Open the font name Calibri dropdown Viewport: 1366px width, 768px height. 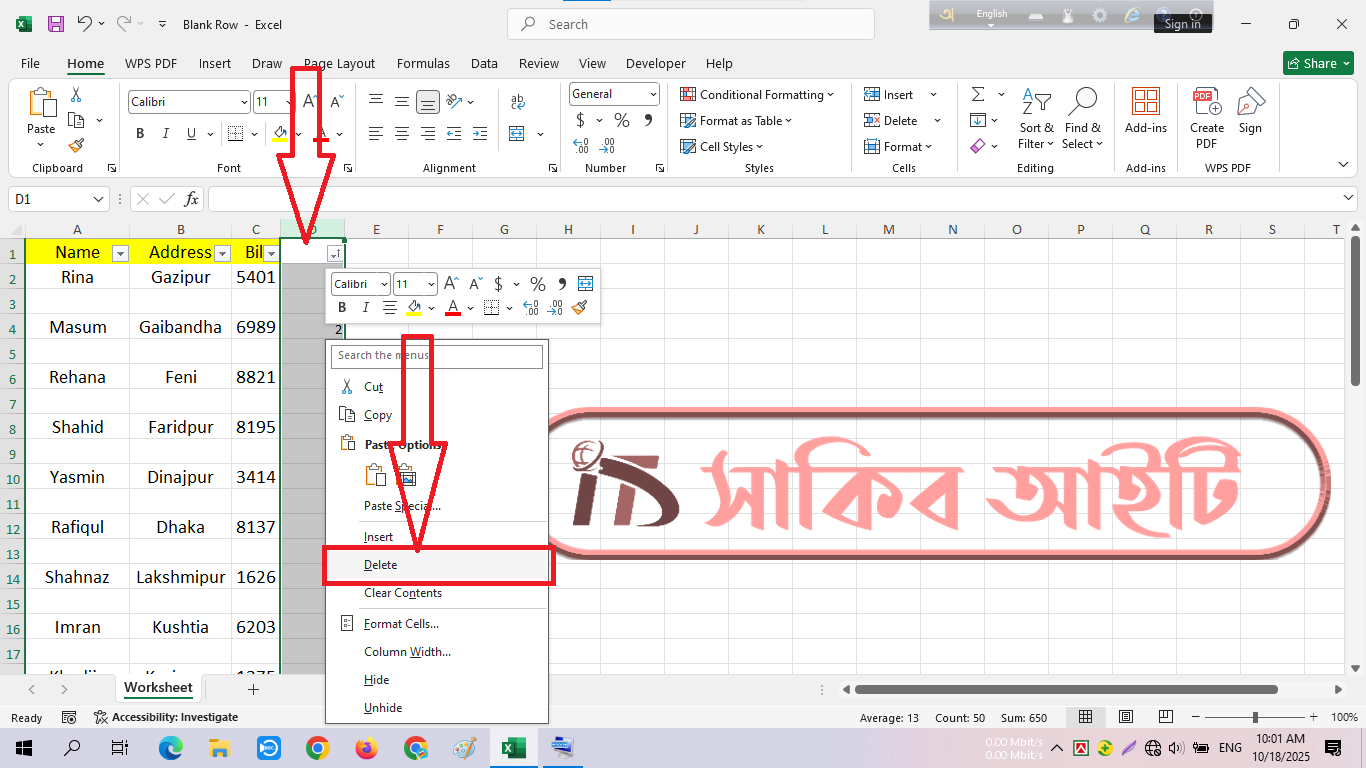[244, 102]
